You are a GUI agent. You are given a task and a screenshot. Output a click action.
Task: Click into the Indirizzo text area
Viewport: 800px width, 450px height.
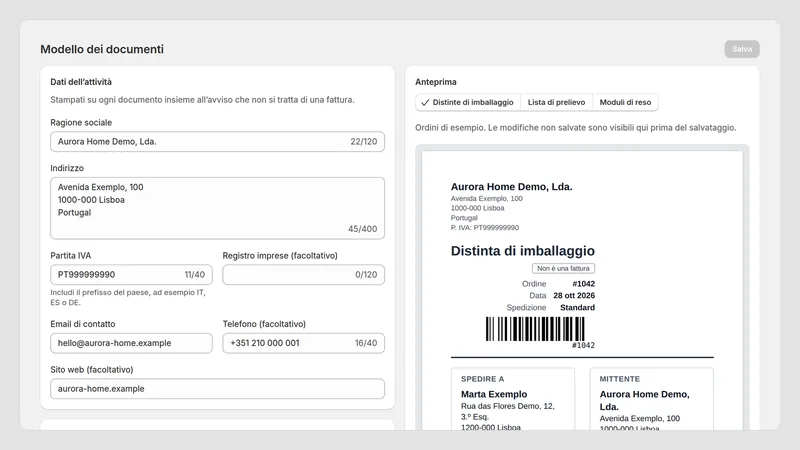point(217,208)
